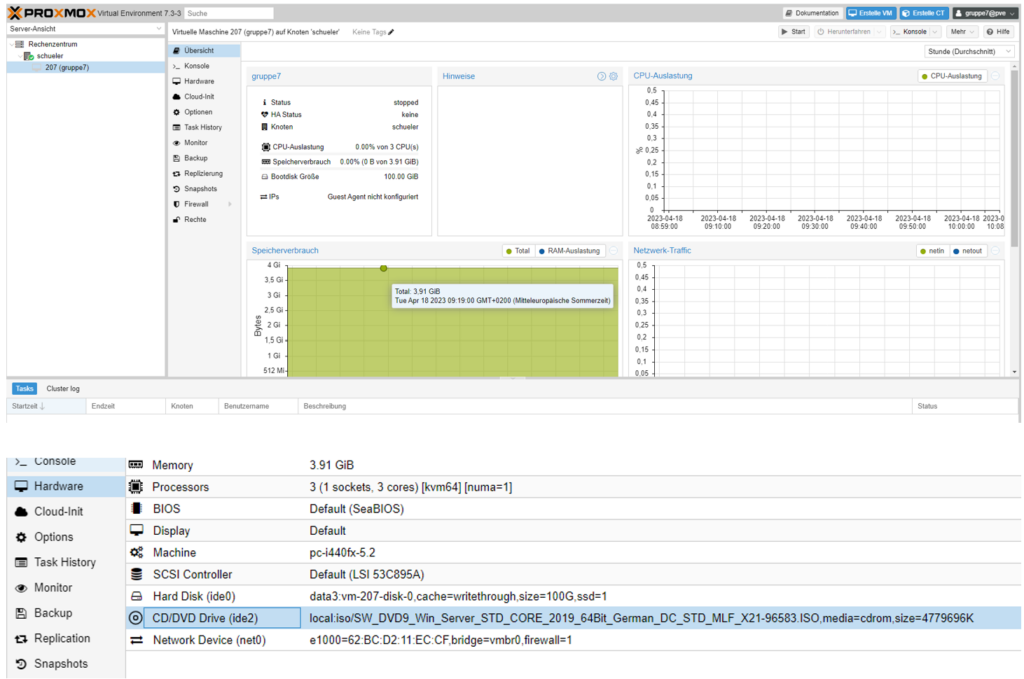Open Backup section in upper VM menu

[195, 158]
